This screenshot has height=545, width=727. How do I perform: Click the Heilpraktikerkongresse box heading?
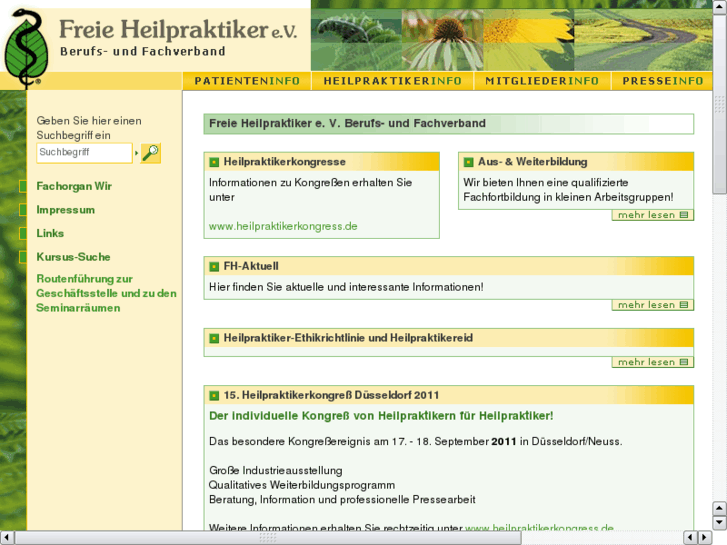tap(285, 162)
